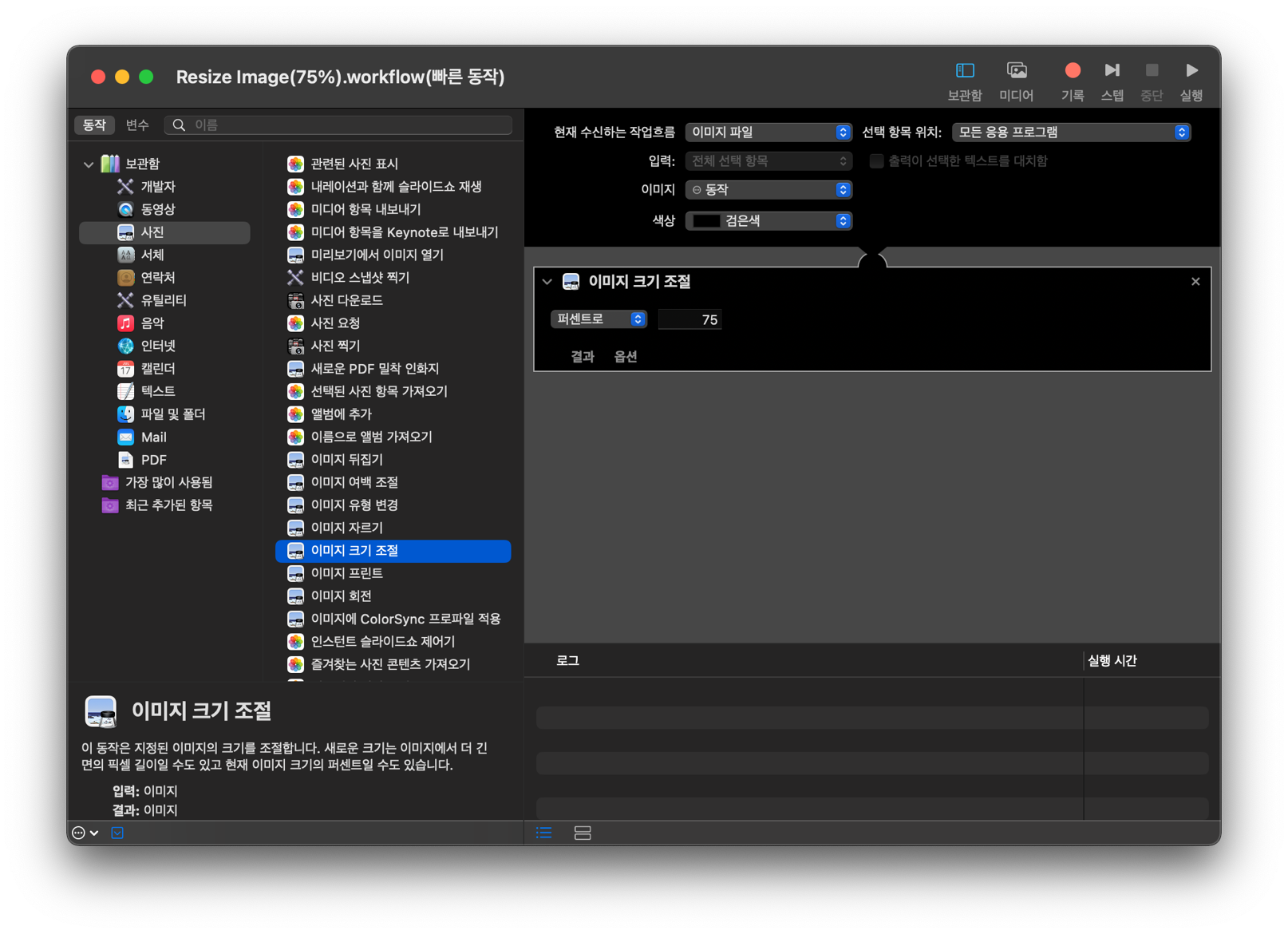The width and height of the screenshot is (1288, 934).
Task: Show the 결과 of the action
Action: 583,357
